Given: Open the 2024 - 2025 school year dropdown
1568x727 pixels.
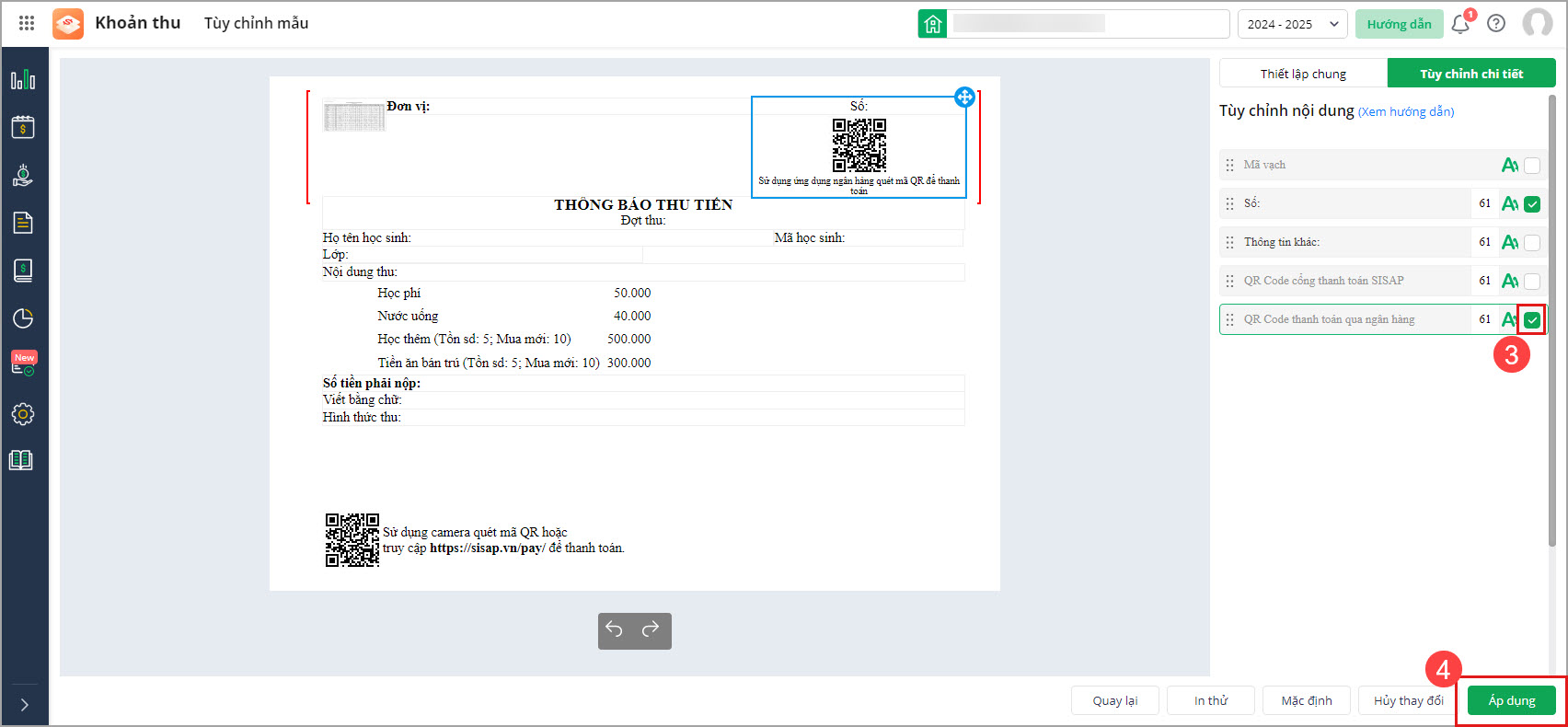Looking at the screenshot, I should coord(1292,24).
